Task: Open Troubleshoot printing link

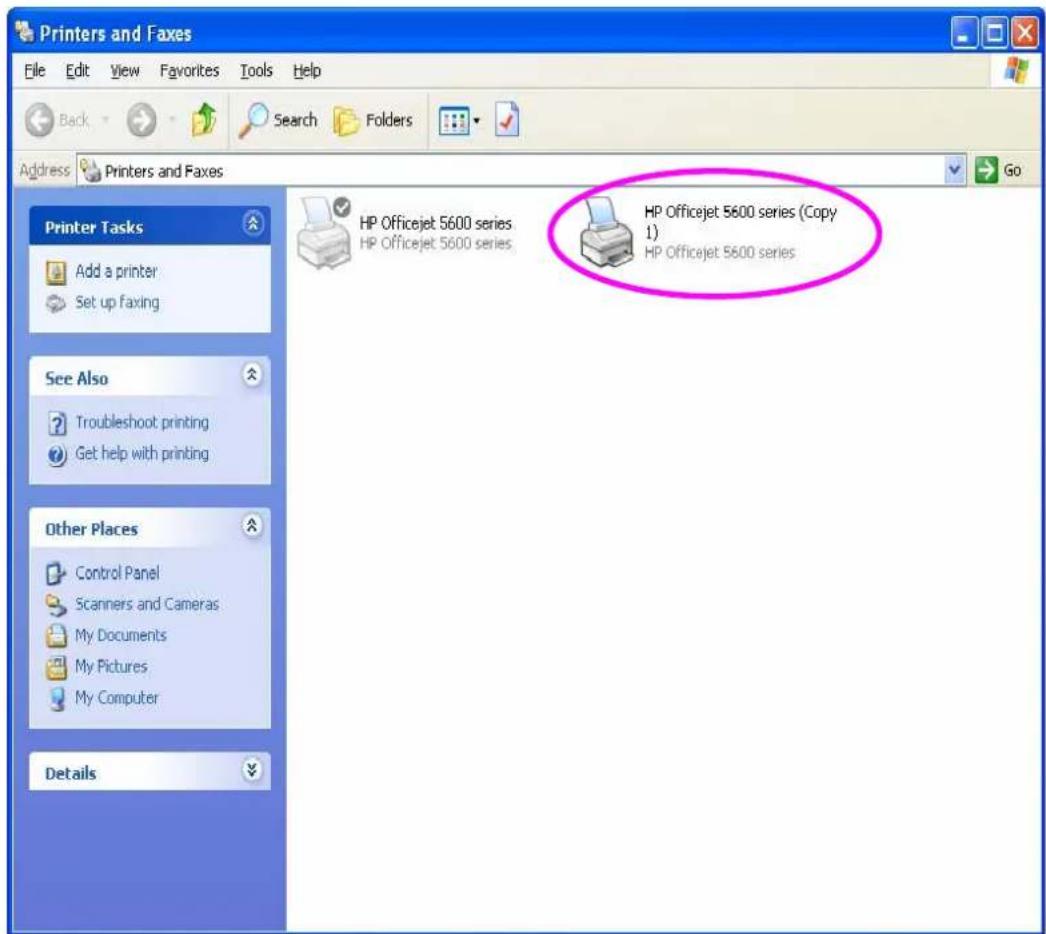Action: (142, 422)
